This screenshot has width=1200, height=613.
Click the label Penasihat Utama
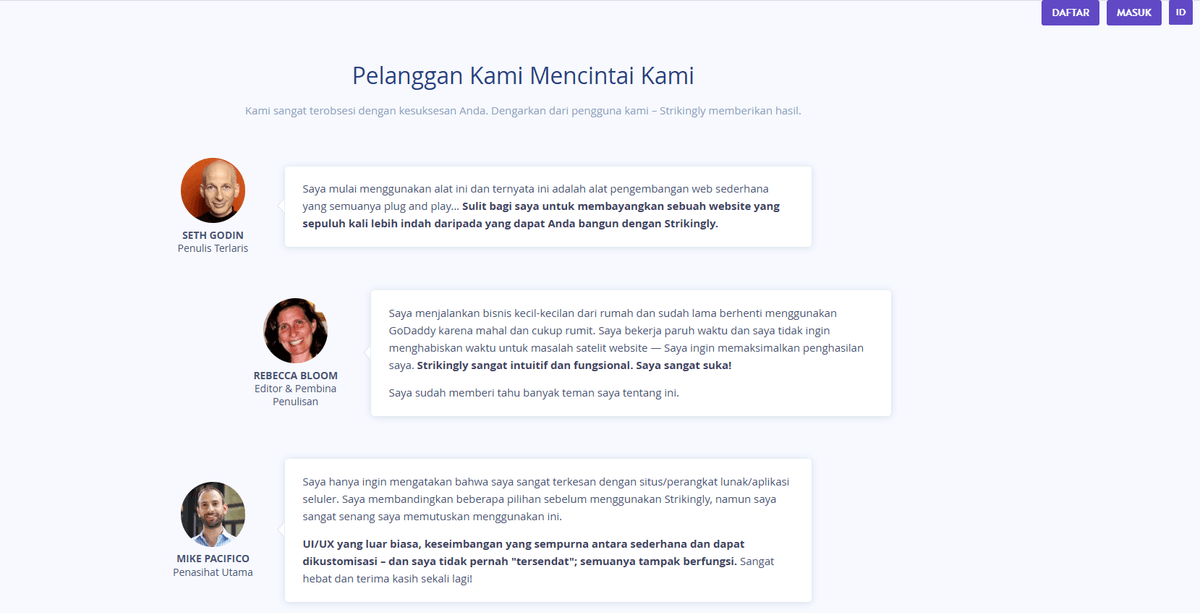click(213, 572)
